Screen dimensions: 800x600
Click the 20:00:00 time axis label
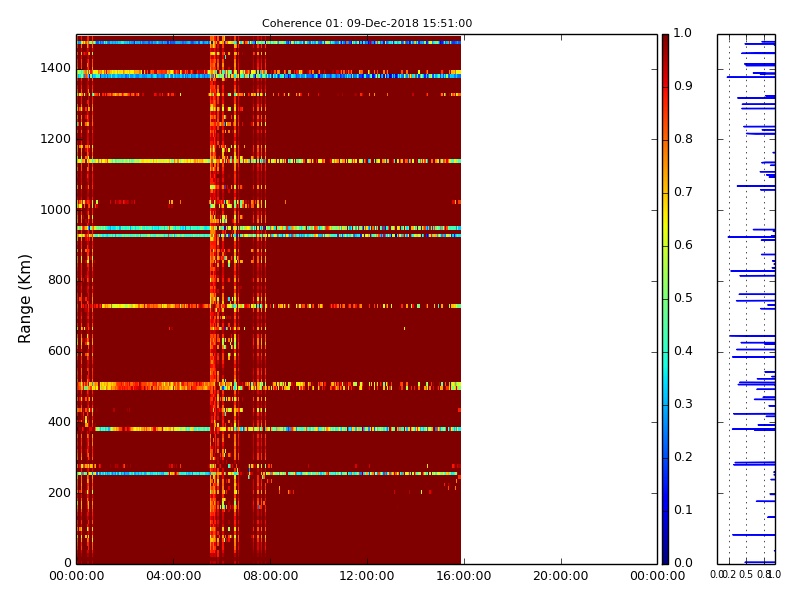561,576
